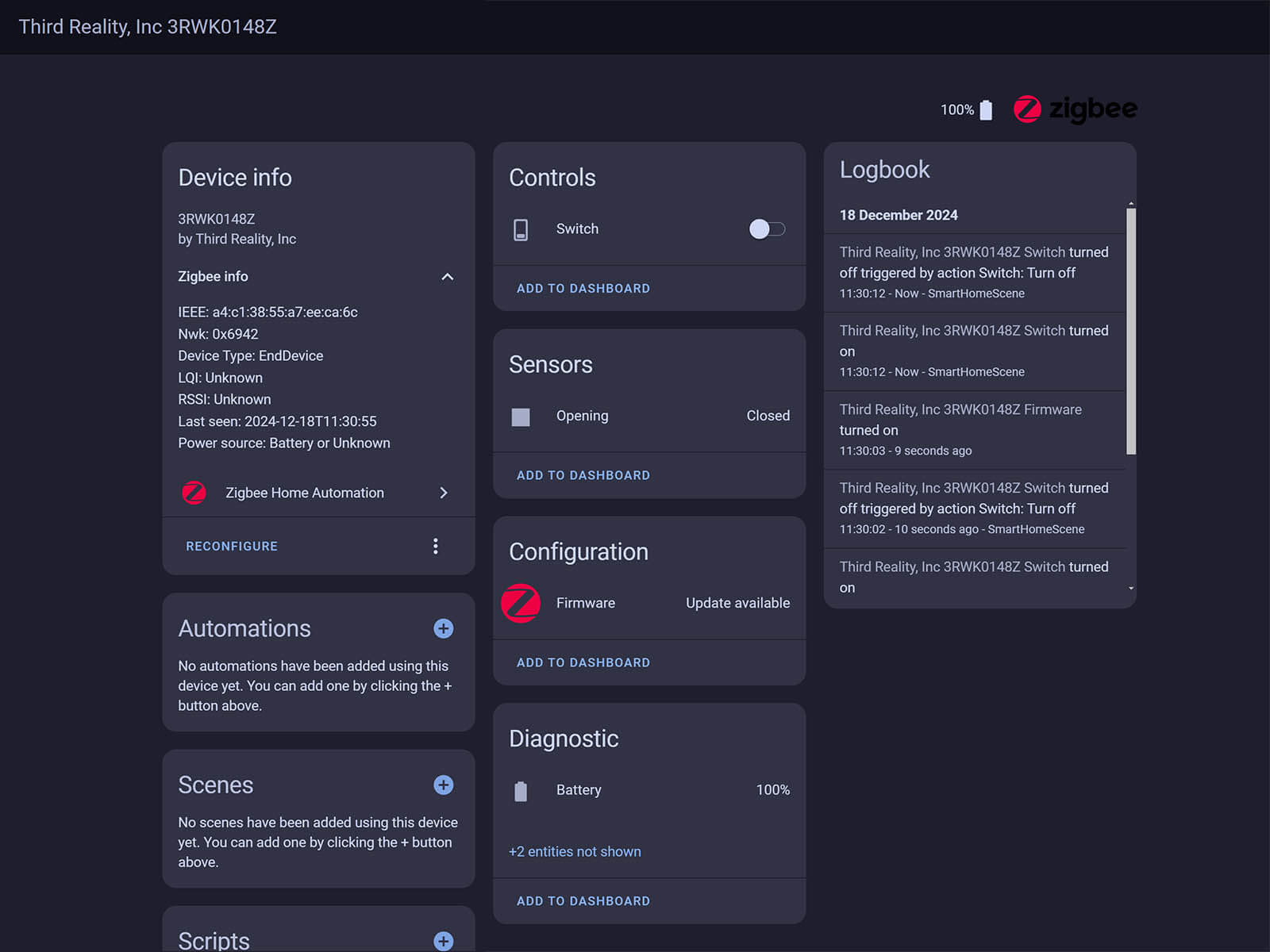The height and width of the screenshot is (952, 1270).
Task: Add Controls card to dashboard
Action: (583, 289)
